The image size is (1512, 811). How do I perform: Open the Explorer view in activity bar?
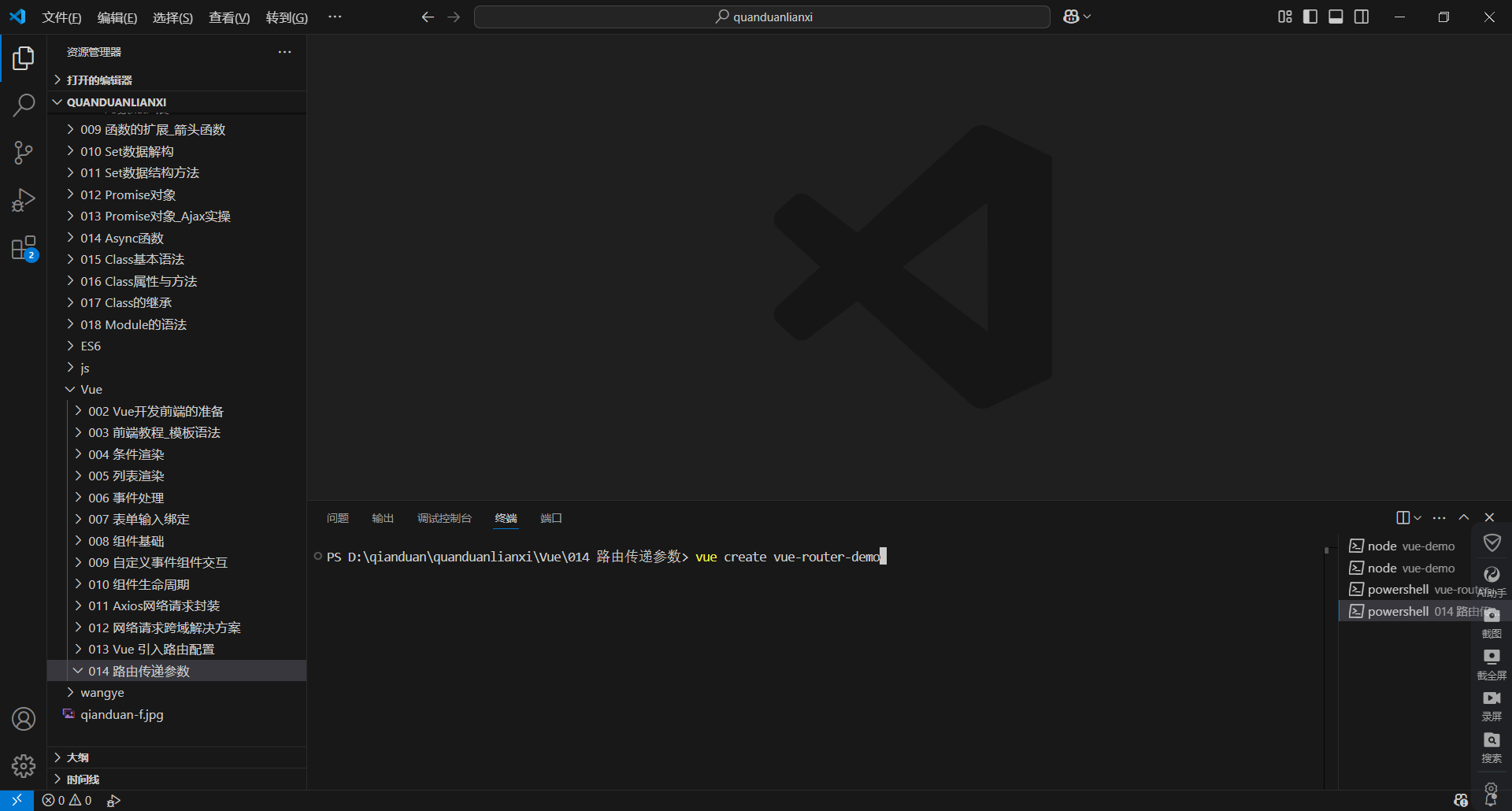[24, 57]
